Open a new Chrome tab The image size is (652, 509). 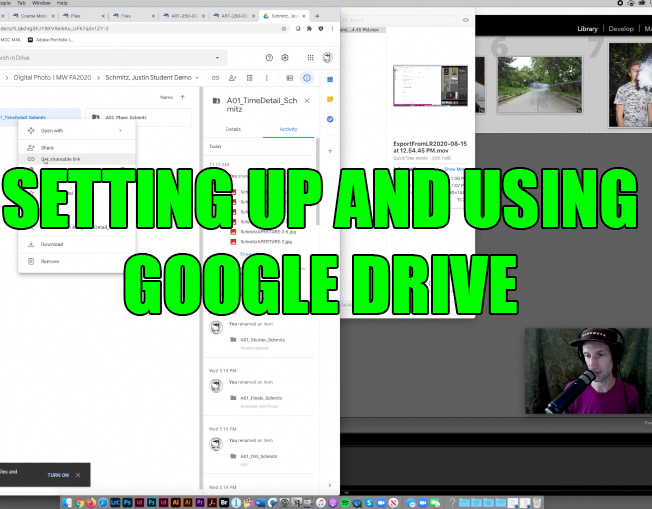click(317, 16)
